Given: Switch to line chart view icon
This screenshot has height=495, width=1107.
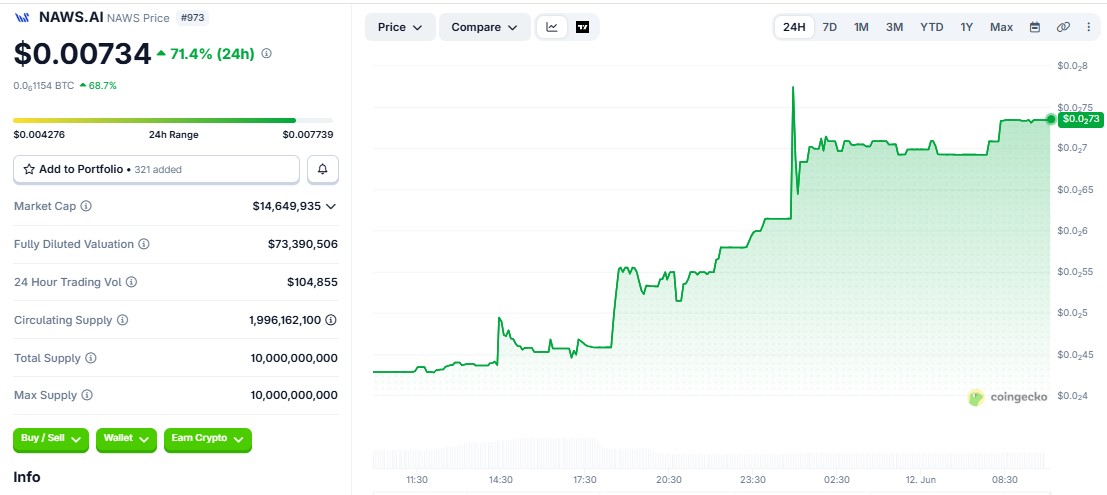Looking at the screenshot, I should pyautogui.click(x=552, y=28).
